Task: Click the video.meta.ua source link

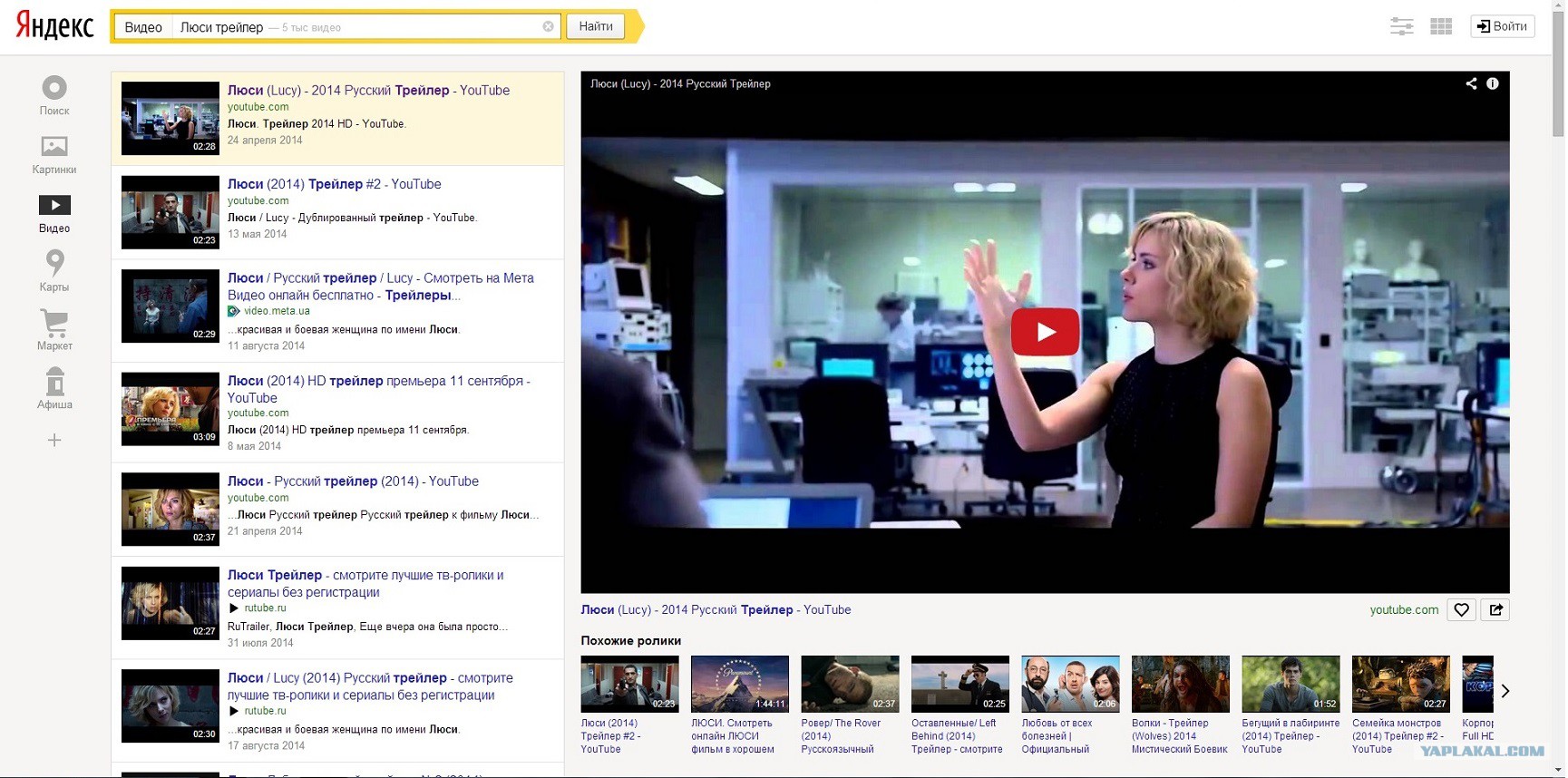Action: tap(277, 311)
